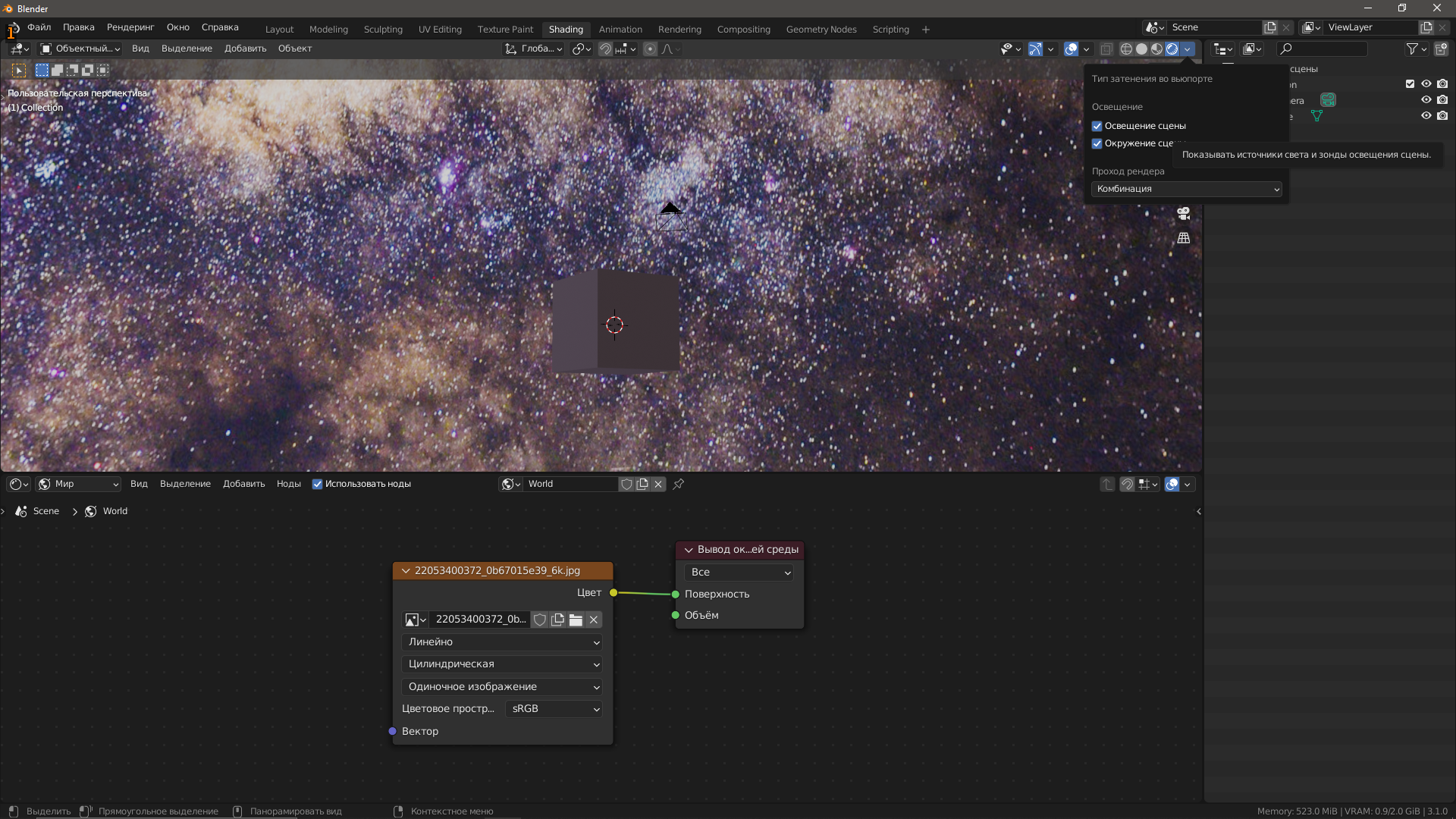1456x819 pixels.
Task: Pin the World node tree
Action: (x=679, y=484)
